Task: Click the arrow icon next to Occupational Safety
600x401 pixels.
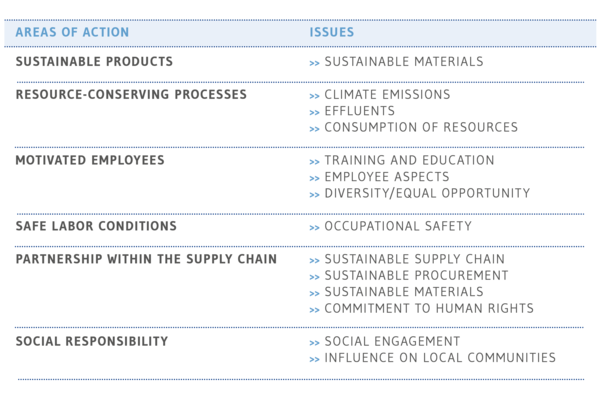Action: (314, 228)
